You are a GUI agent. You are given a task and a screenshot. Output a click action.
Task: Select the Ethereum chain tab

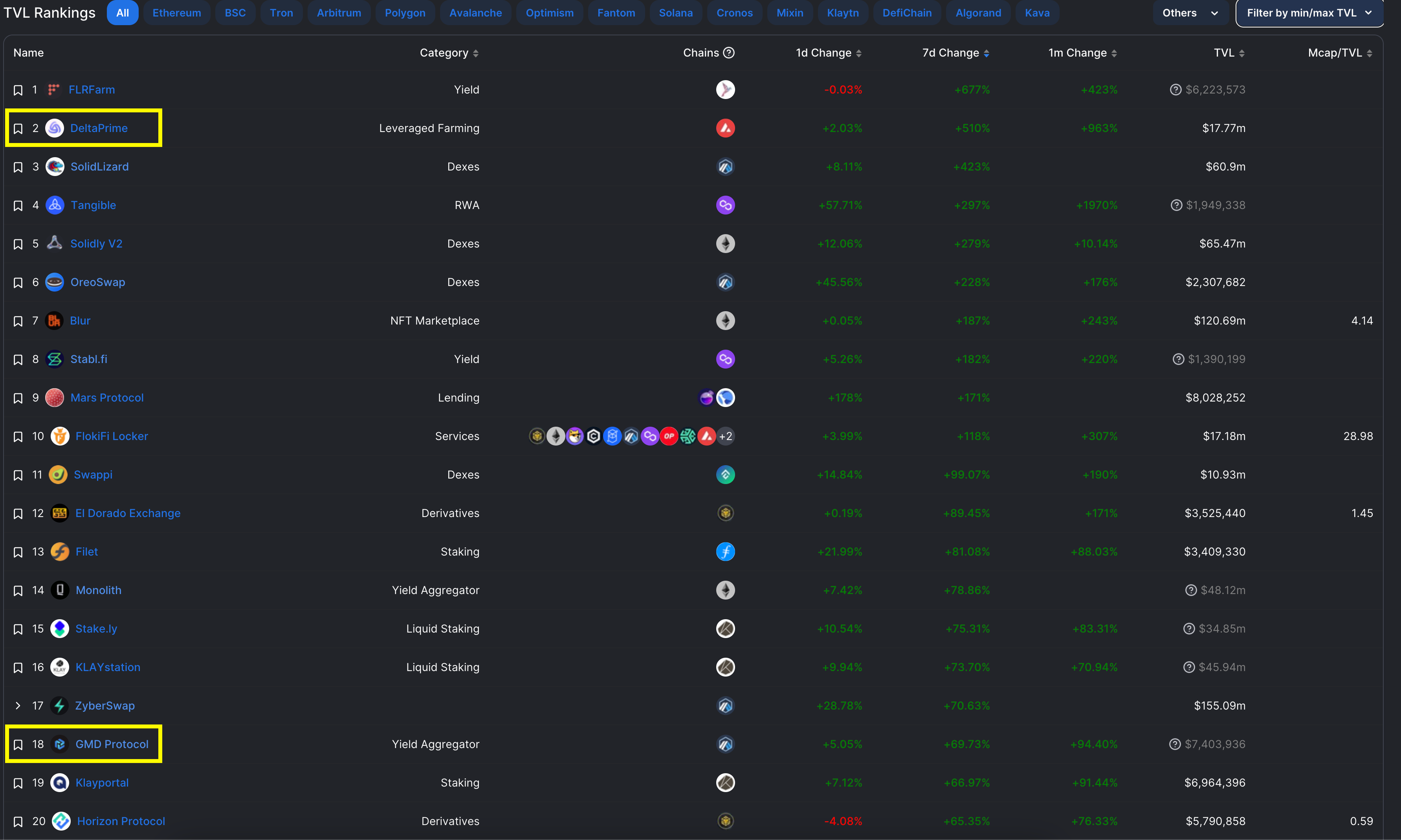click(x=176, y=13)
